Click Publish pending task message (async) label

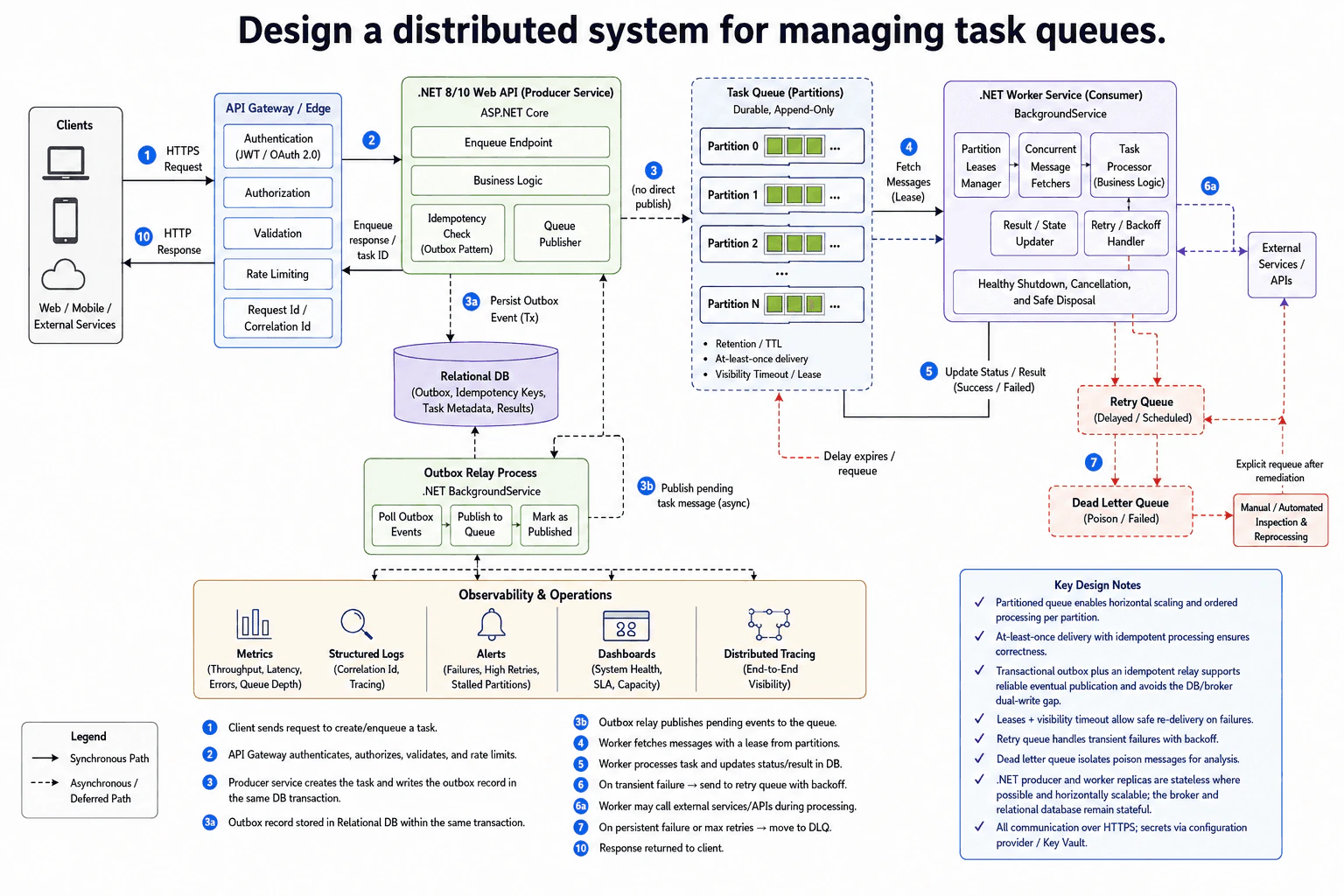(x=703, y=496)
